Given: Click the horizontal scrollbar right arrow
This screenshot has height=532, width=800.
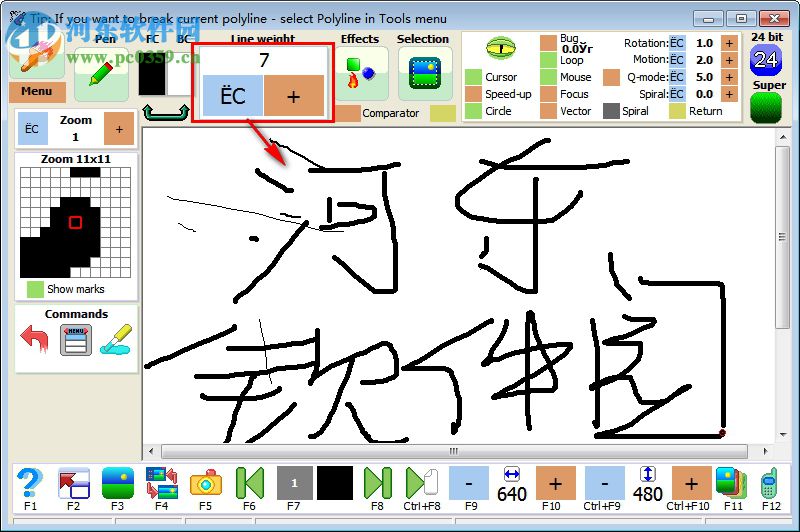Looking at the screenshot, I should coord(765,451).
